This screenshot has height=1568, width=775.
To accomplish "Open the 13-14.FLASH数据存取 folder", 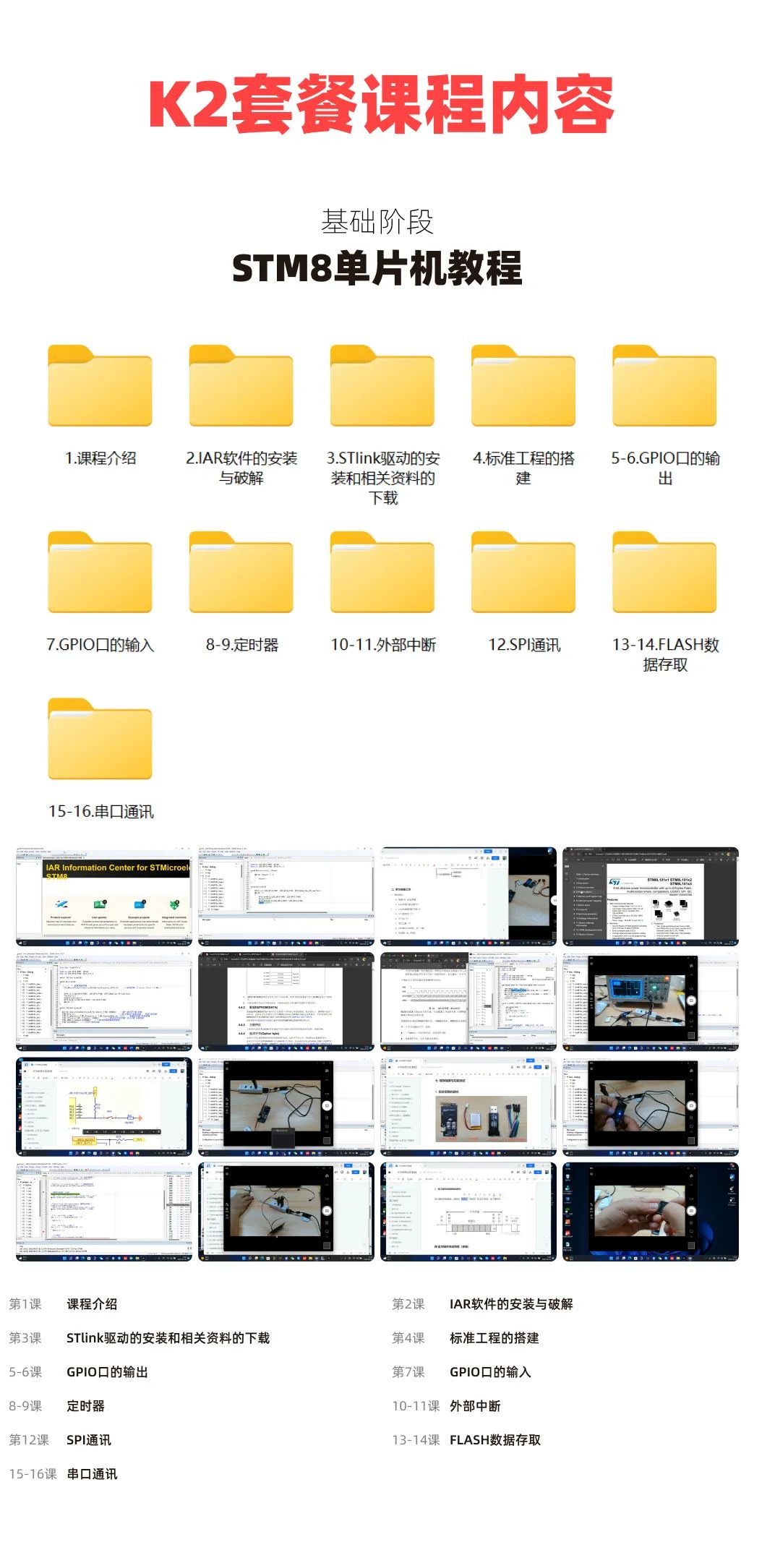I will tap(664, 573).
